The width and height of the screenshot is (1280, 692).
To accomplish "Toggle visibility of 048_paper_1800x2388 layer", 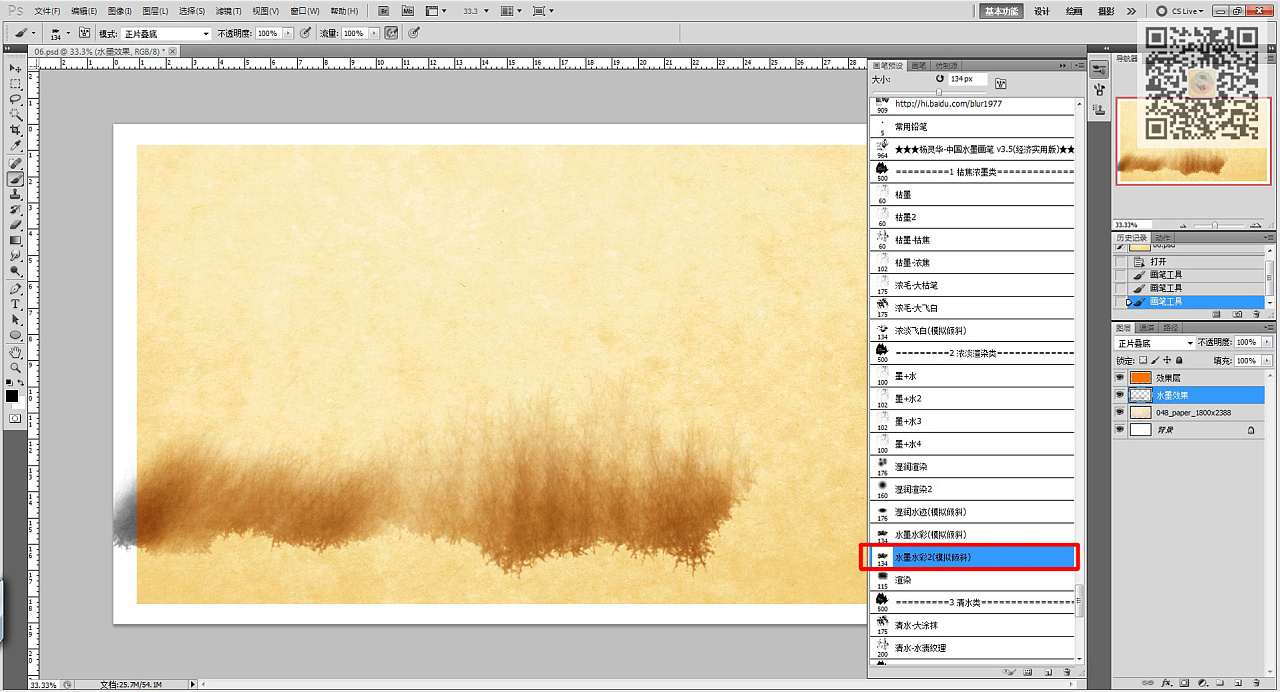I will (x=1120, y=412).
